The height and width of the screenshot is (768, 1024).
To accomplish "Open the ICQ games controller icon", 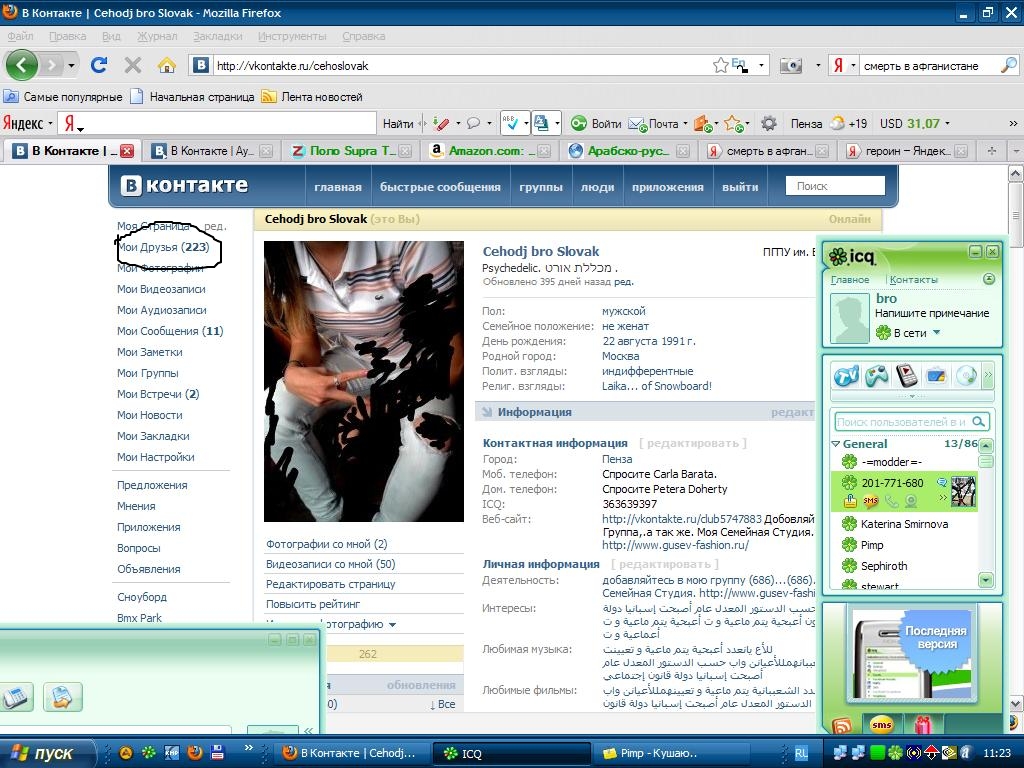I will pyautogui.click(x=876, y=376).
